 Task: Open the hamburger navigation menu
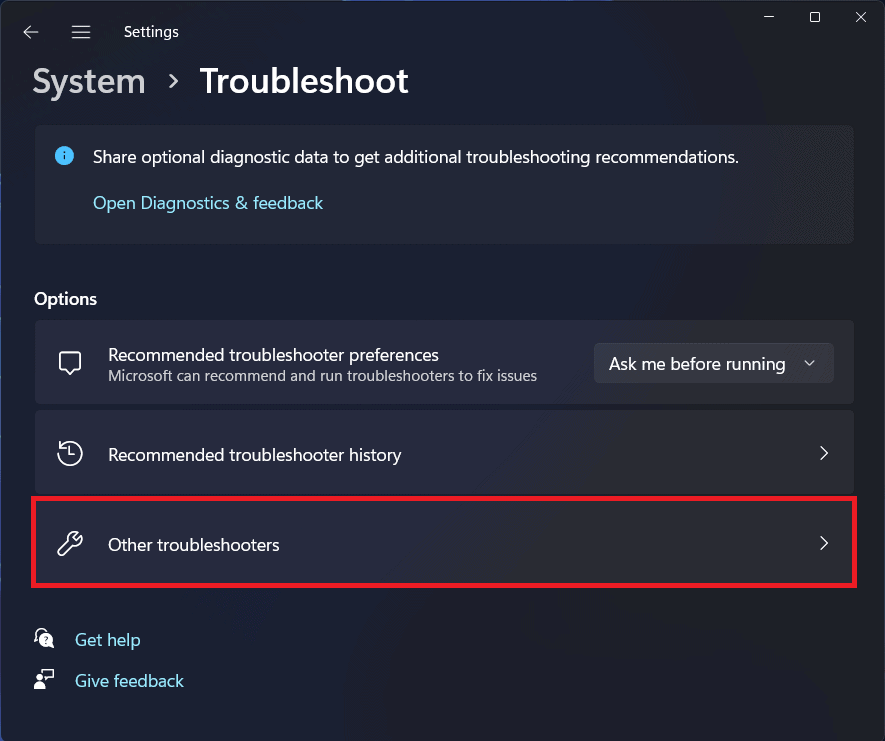point(81,32)
